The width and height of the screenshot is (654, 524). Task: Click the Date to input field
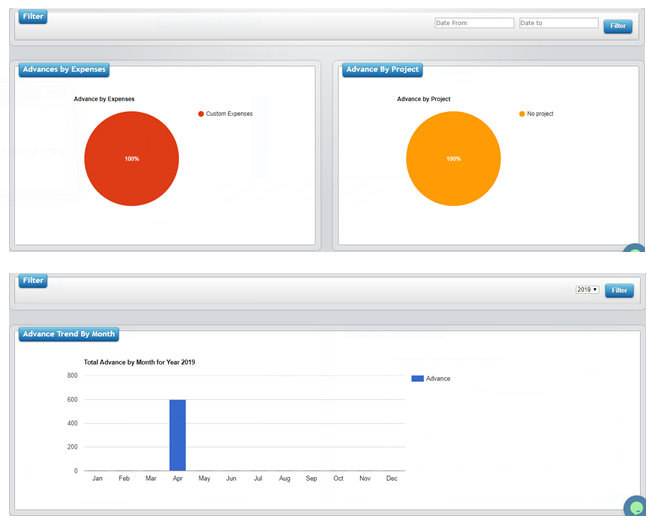(x=558, y=23)
